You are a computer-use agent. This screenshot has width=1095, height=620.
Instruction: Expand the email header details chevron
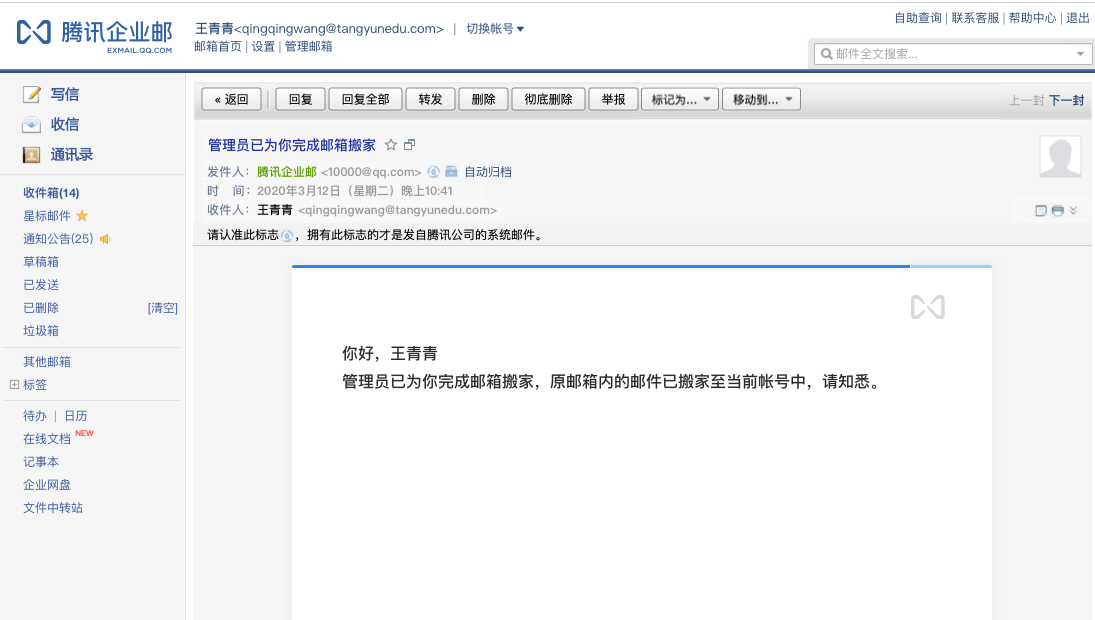point(1073,210)
